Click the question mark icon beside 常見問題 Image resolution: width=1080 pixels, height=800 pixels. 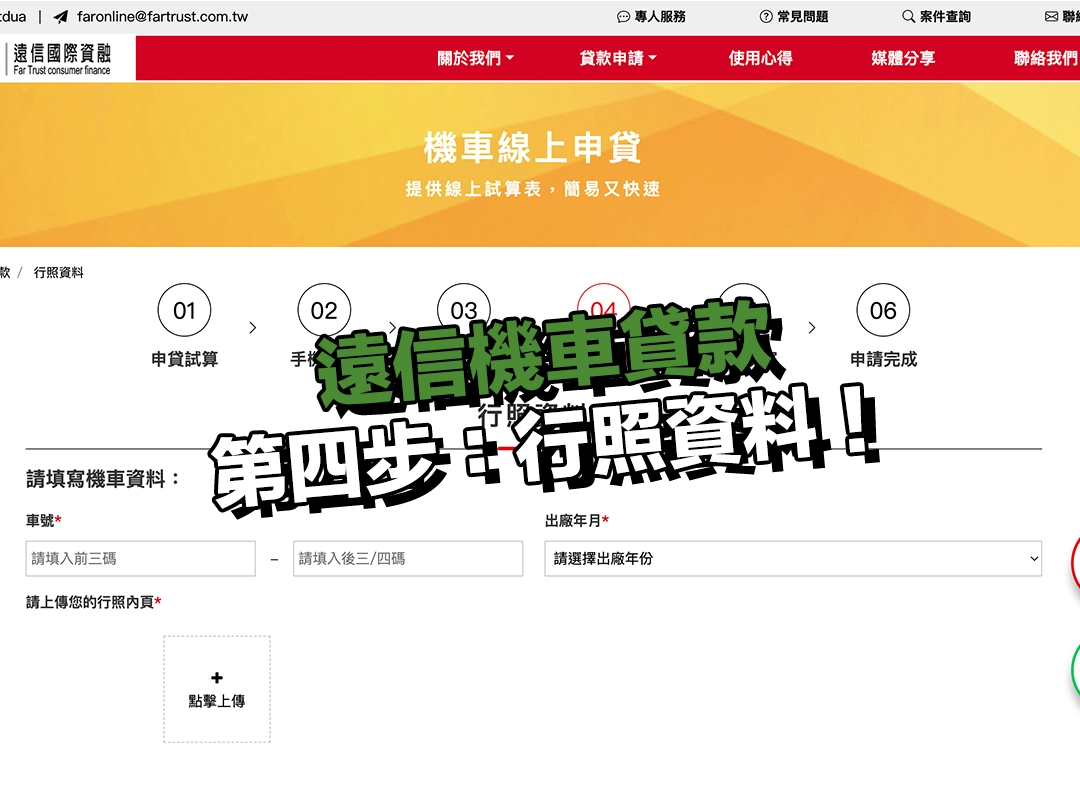click(x=766, y=17)
